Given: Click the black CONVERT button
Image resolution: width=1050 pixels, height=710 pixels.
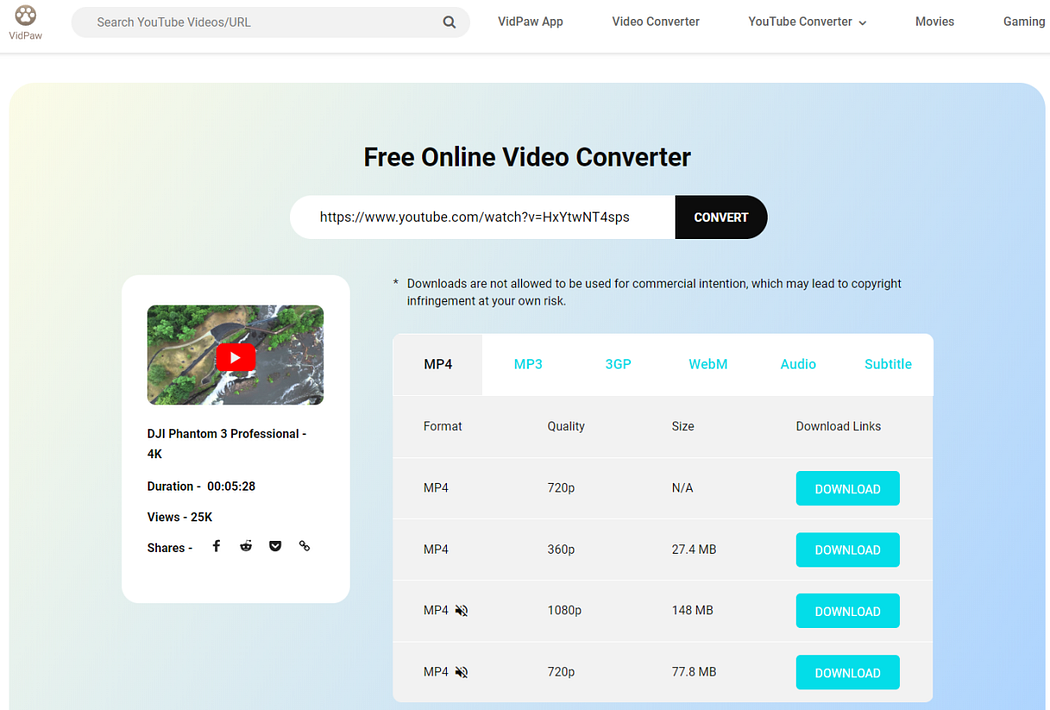Looking at the screenshot, I should click(721, 217).
